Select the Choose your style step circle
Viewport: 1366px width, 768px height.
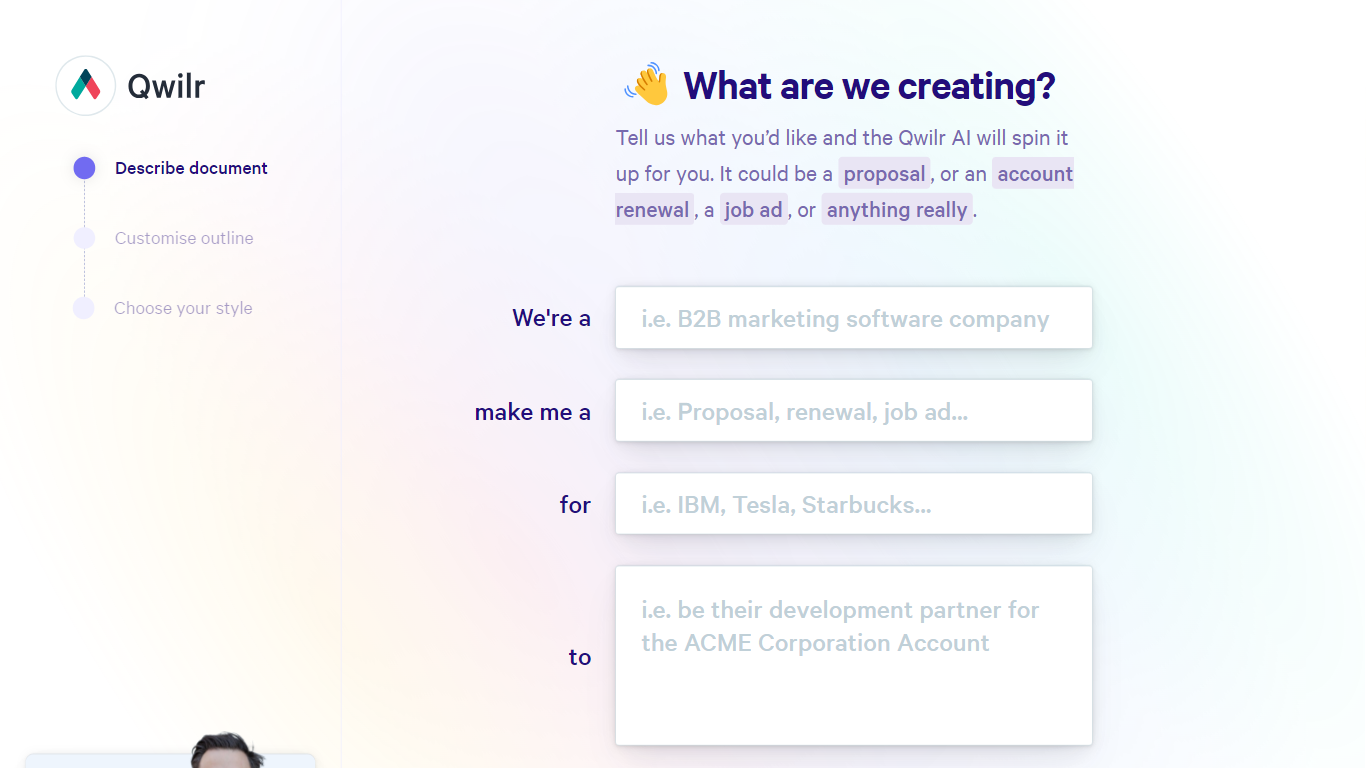tap(84, 308)
